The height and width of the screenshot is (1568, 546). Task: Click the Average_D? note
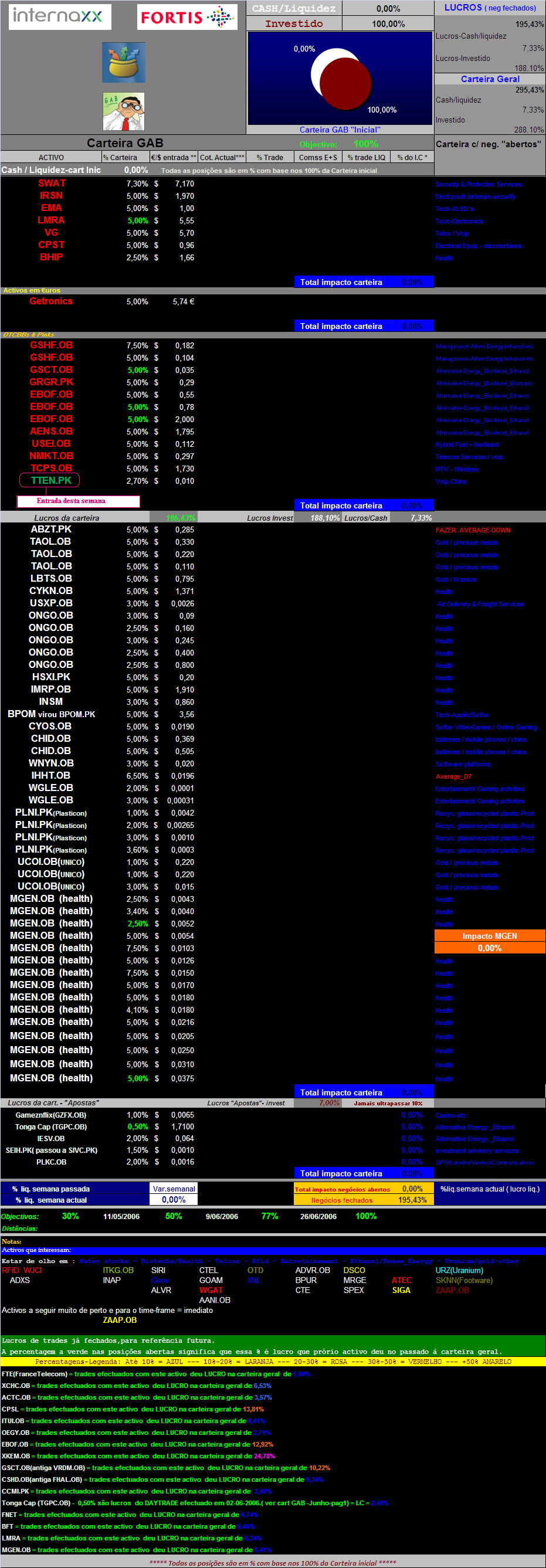[x=453, y=777]
